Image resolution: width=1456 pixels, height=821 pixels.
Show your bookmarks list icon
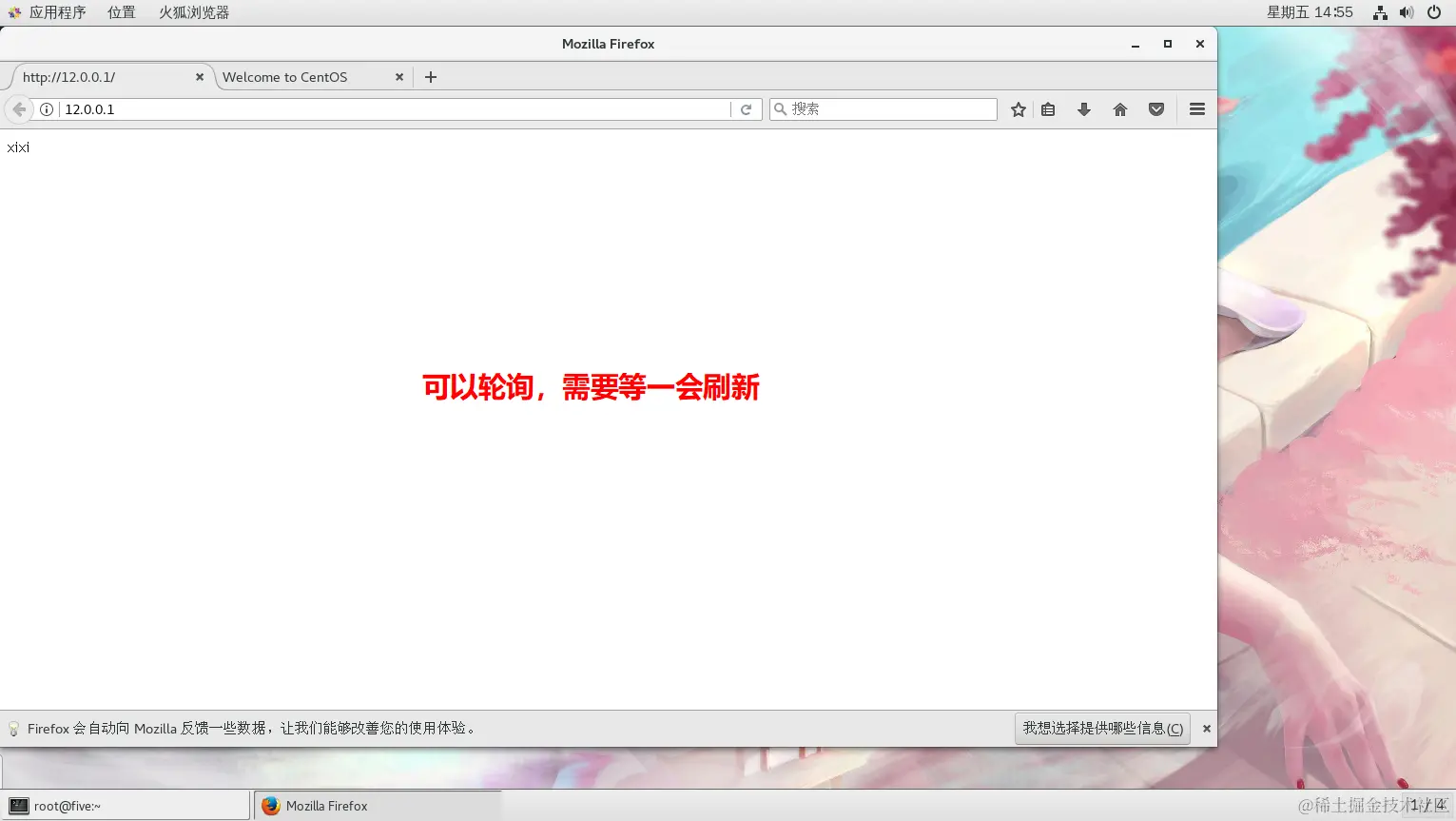coord(1048,109)
